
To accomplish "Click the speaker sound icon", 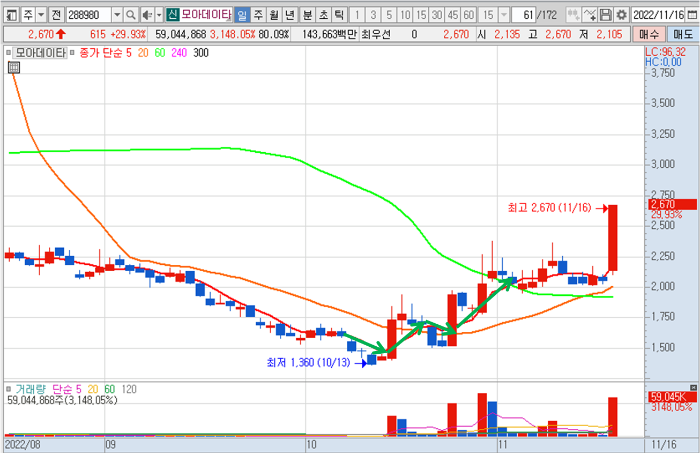I will (147, 15).
